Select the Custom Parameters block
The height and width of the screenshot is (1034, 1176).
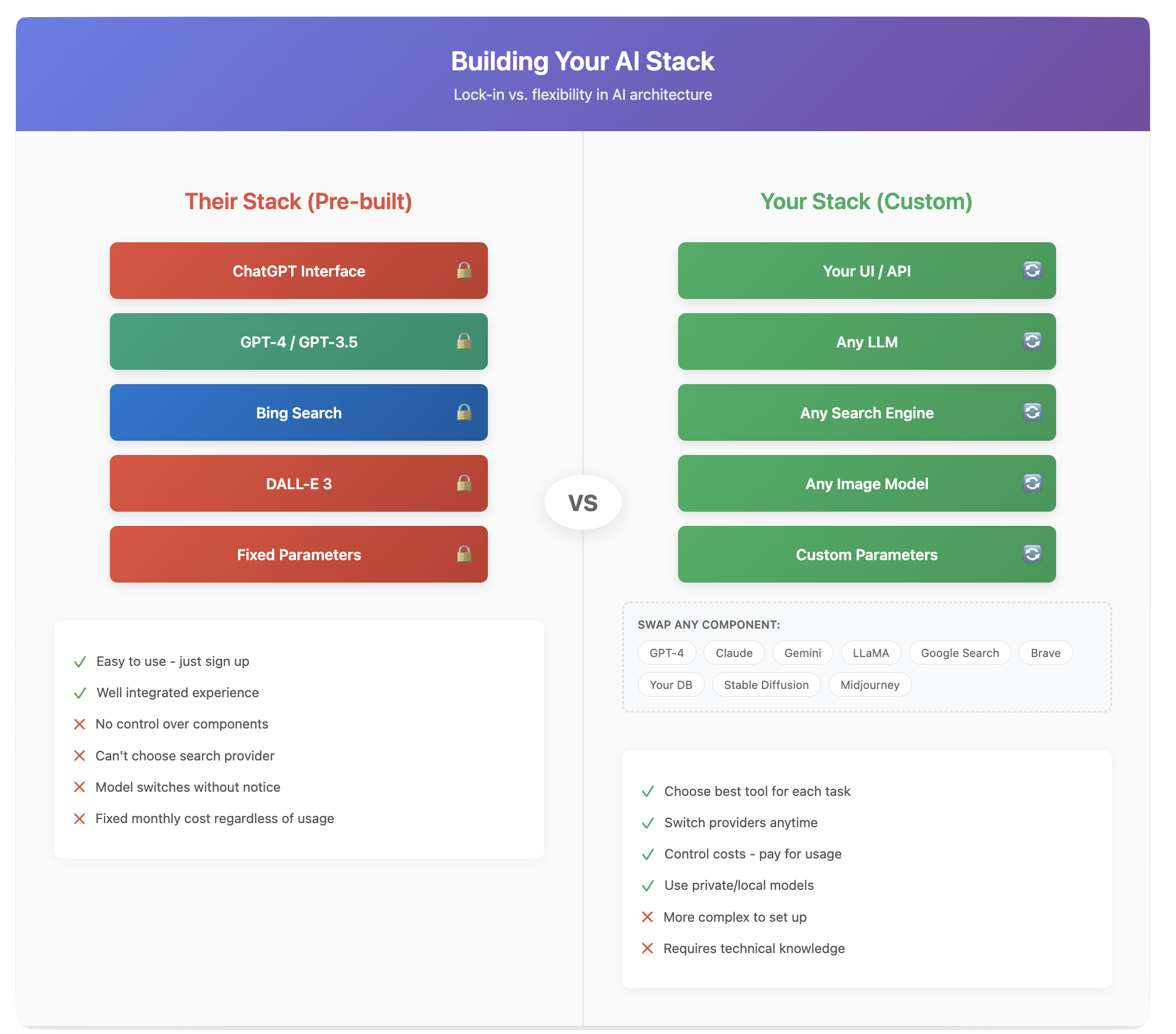pyautogui.click(x=867, y=554)
